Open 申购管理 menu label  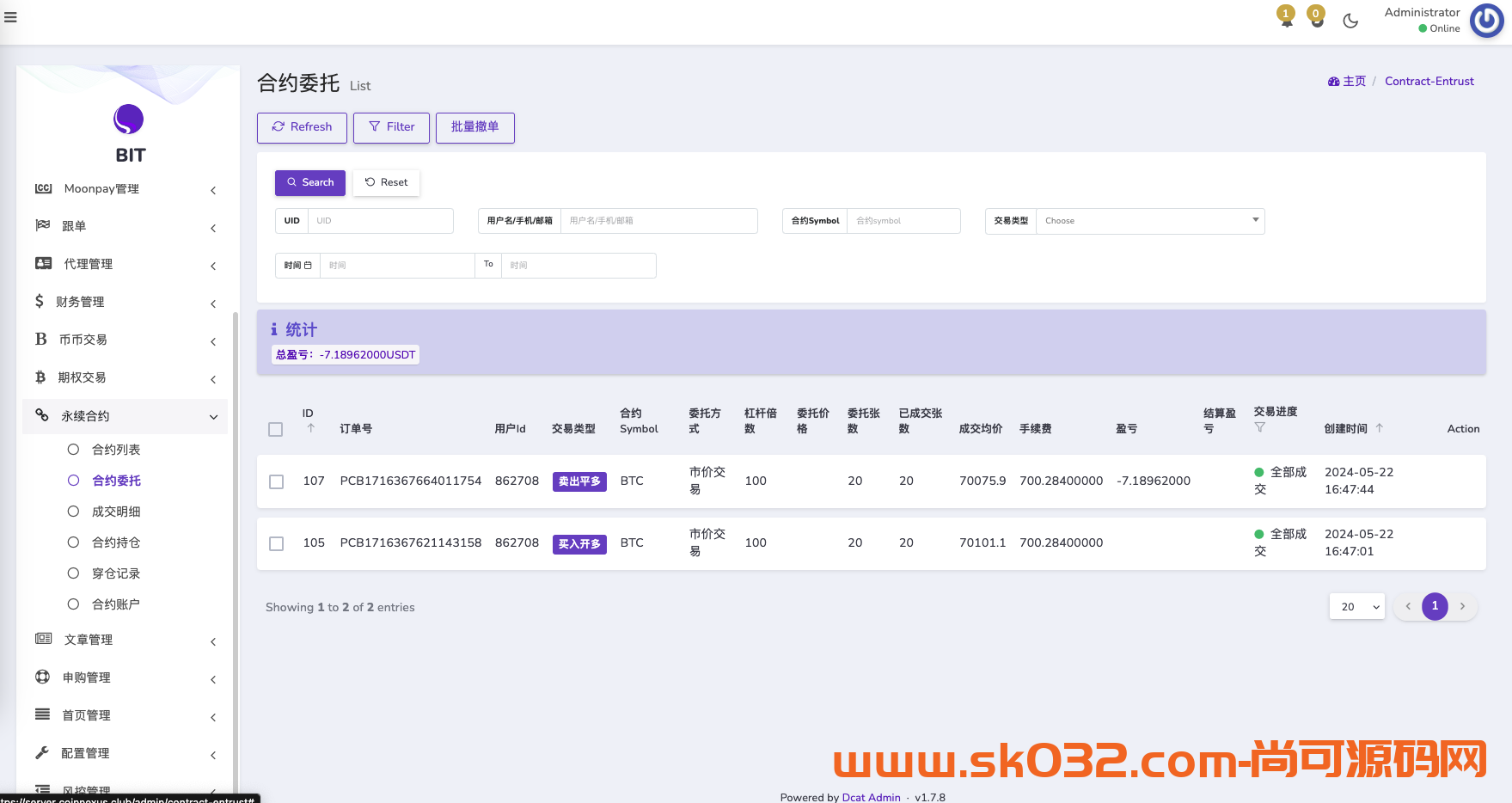point(87,677)
